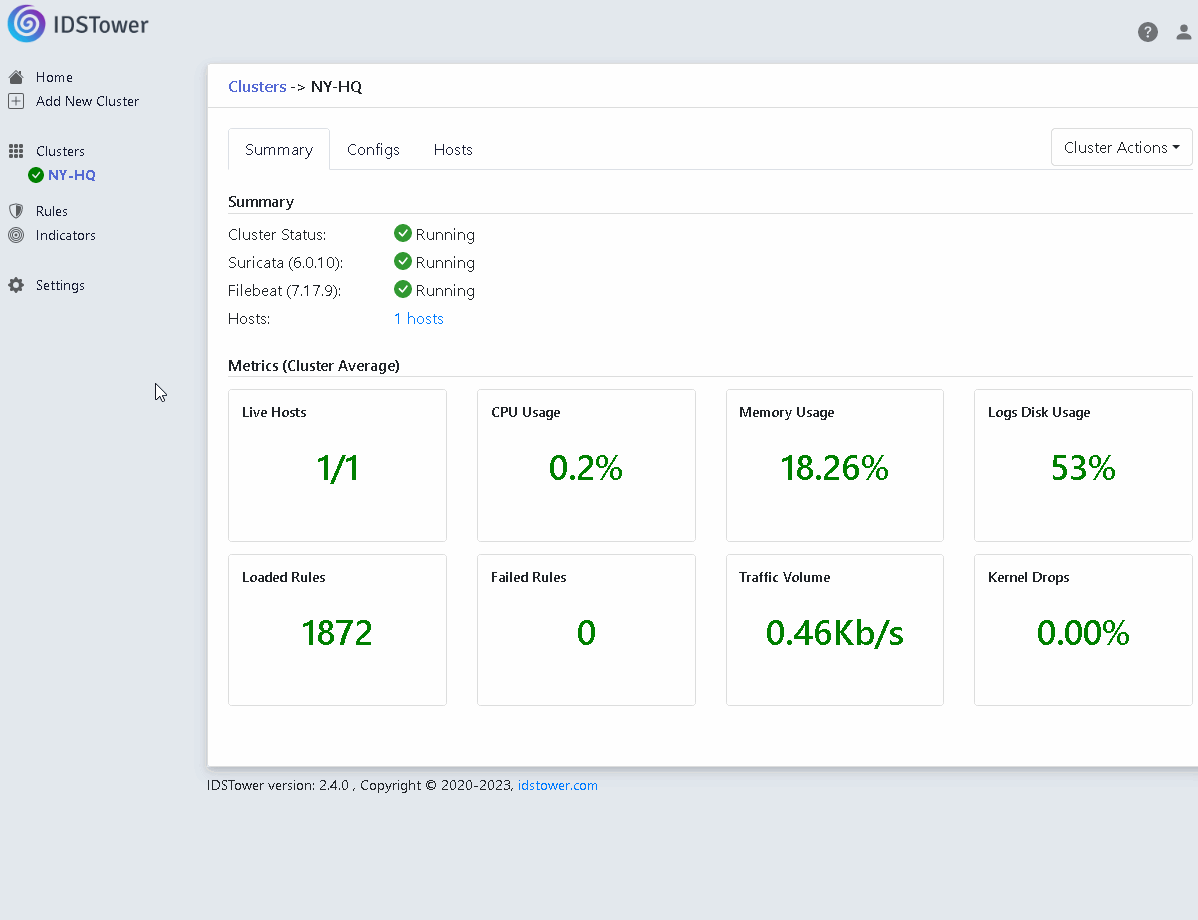Switch to the Configs tab
The width and height of the screenshot is (1198, 920).
tap(373, 150)
